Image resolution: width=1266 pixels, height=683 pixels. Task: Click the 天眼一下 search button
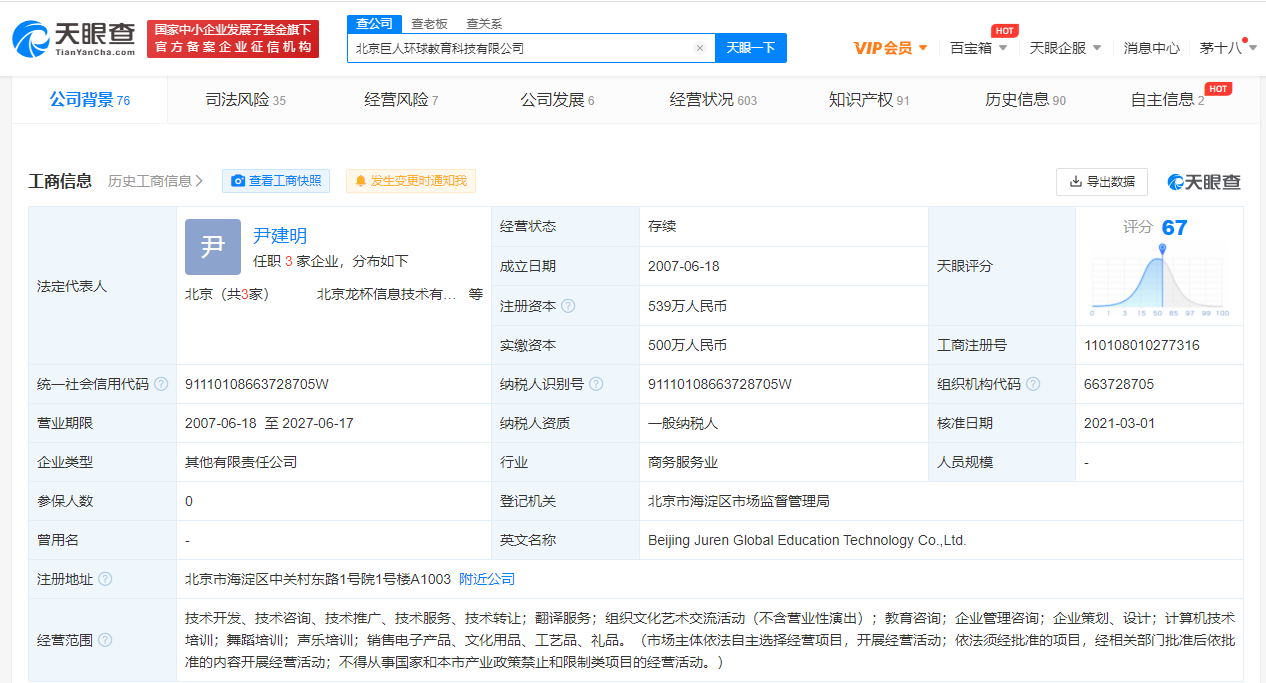coord(751,48)
